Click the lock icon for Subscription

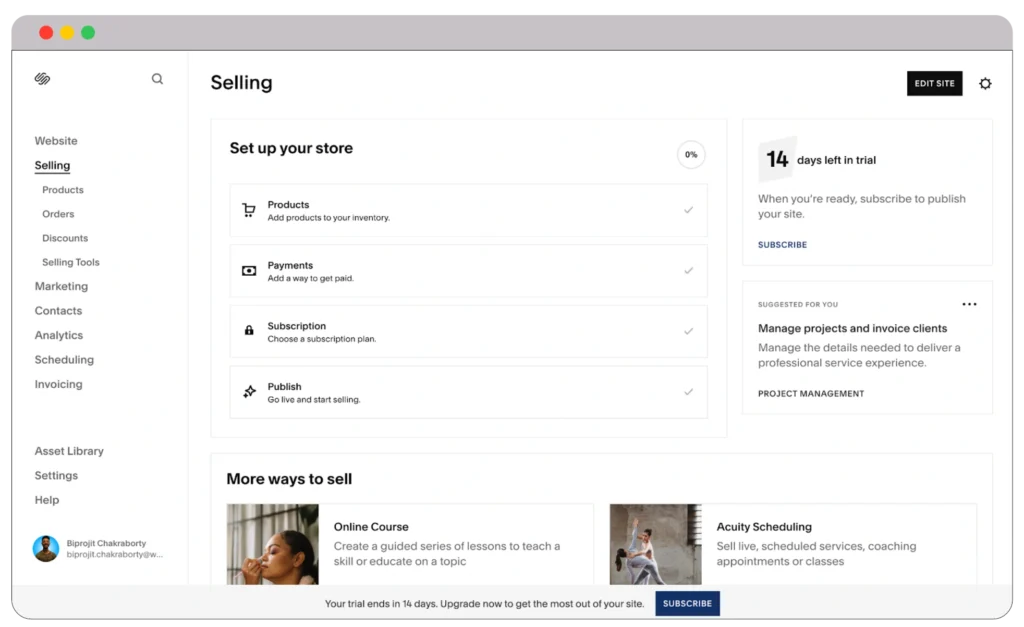click(x=248, y=331)
